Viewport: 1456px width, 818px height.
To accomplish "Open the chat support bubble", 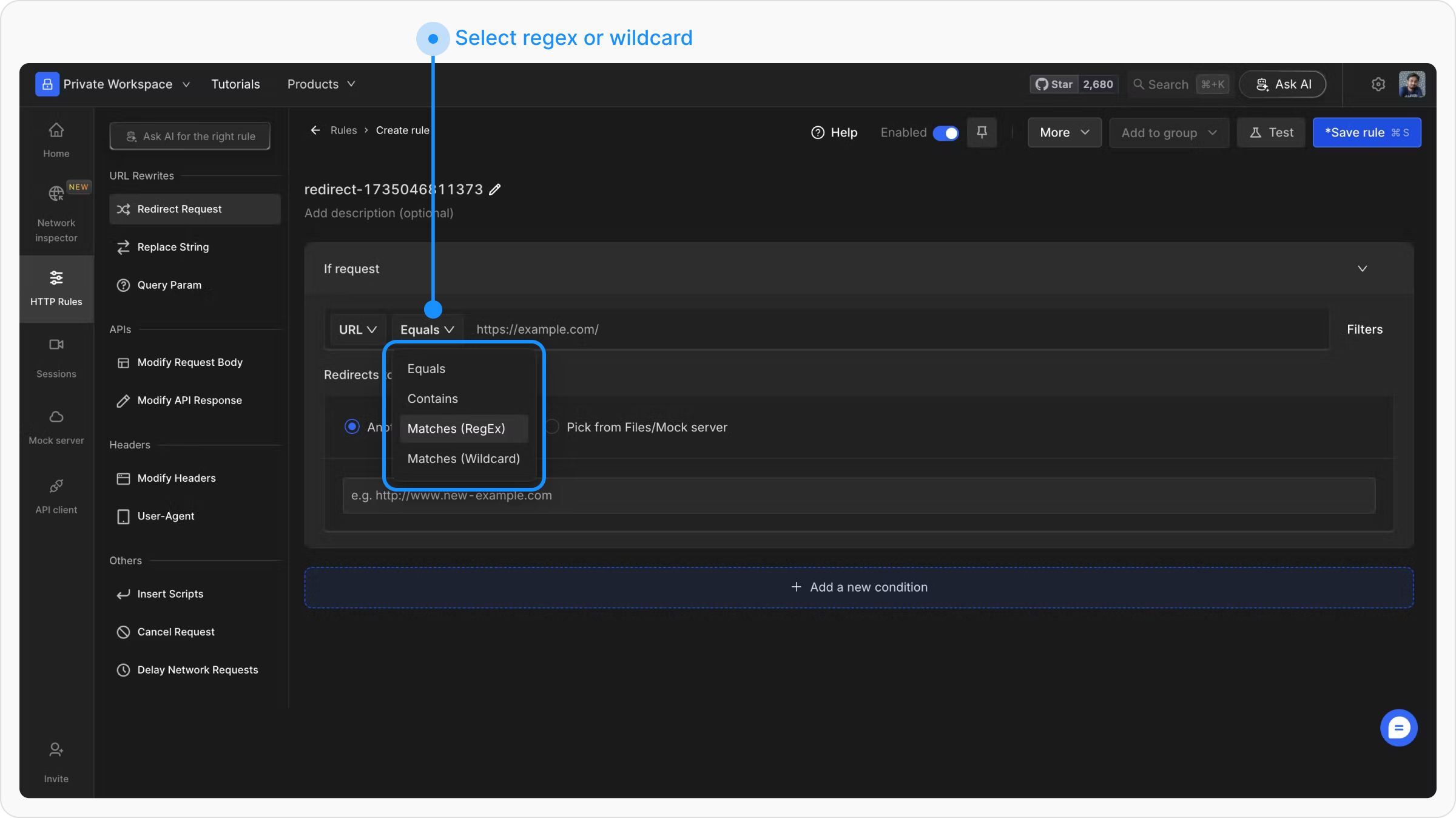I will coord(1398,727).
